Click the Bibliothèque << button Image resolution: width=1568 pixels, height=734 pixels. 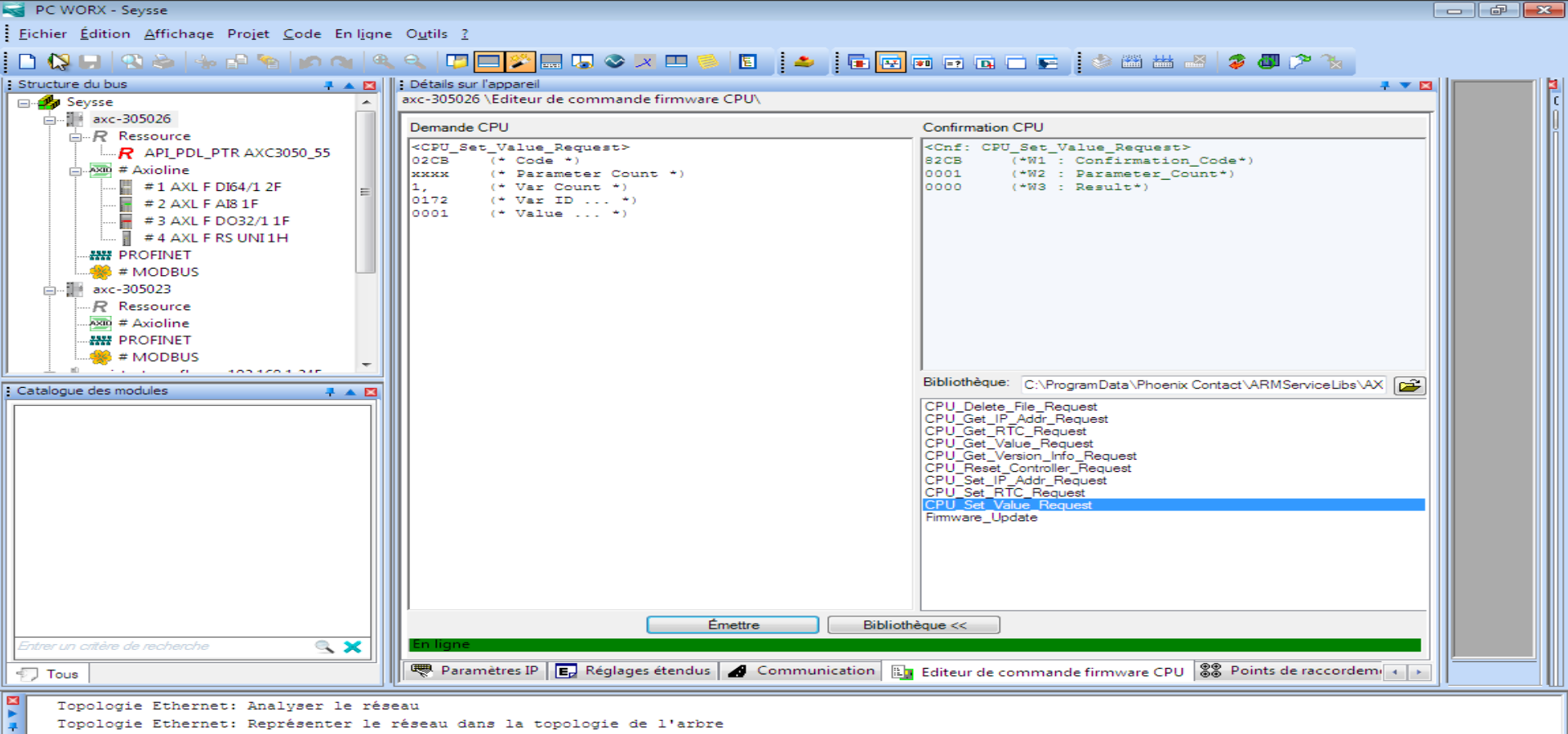pos(913,625)
